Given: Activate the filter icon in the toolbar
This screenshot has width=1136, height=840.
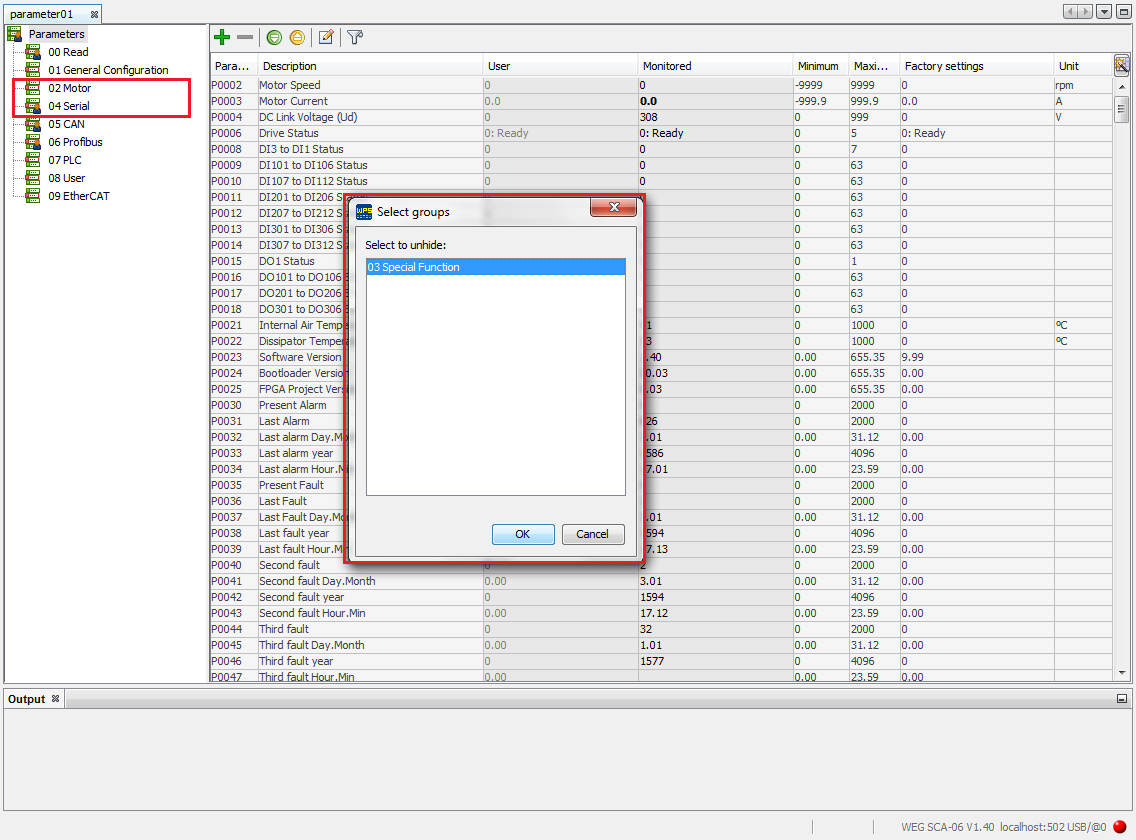Looking at the screenshot, I should point(353,37).
